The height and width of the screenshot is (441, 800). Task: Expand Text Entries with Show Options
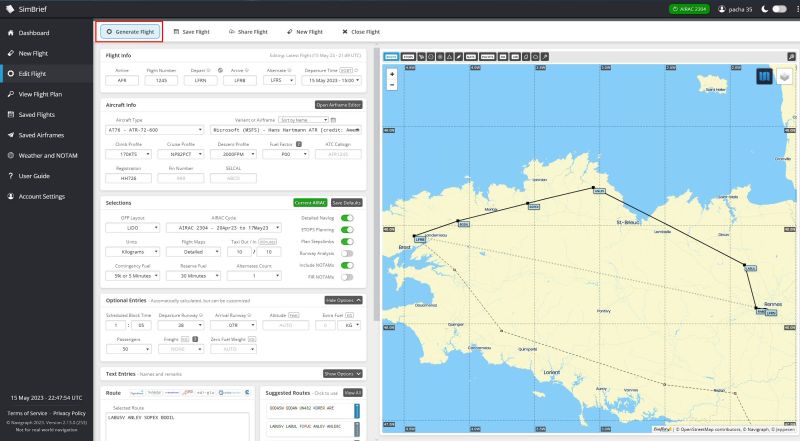coord(343,374)
